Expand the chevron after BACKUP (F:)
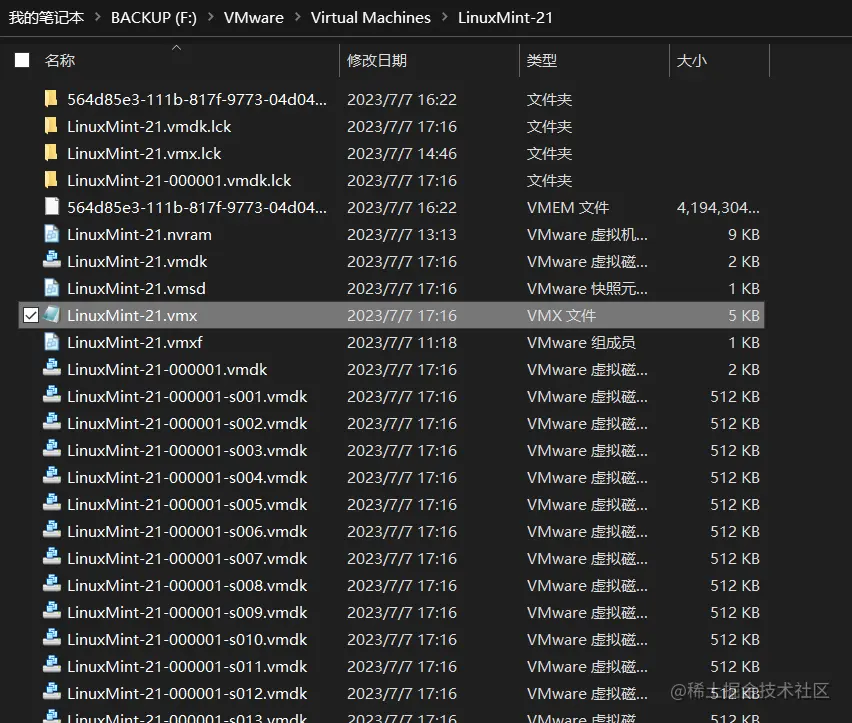Screen dimensions: 852x723 pos(211,17)
